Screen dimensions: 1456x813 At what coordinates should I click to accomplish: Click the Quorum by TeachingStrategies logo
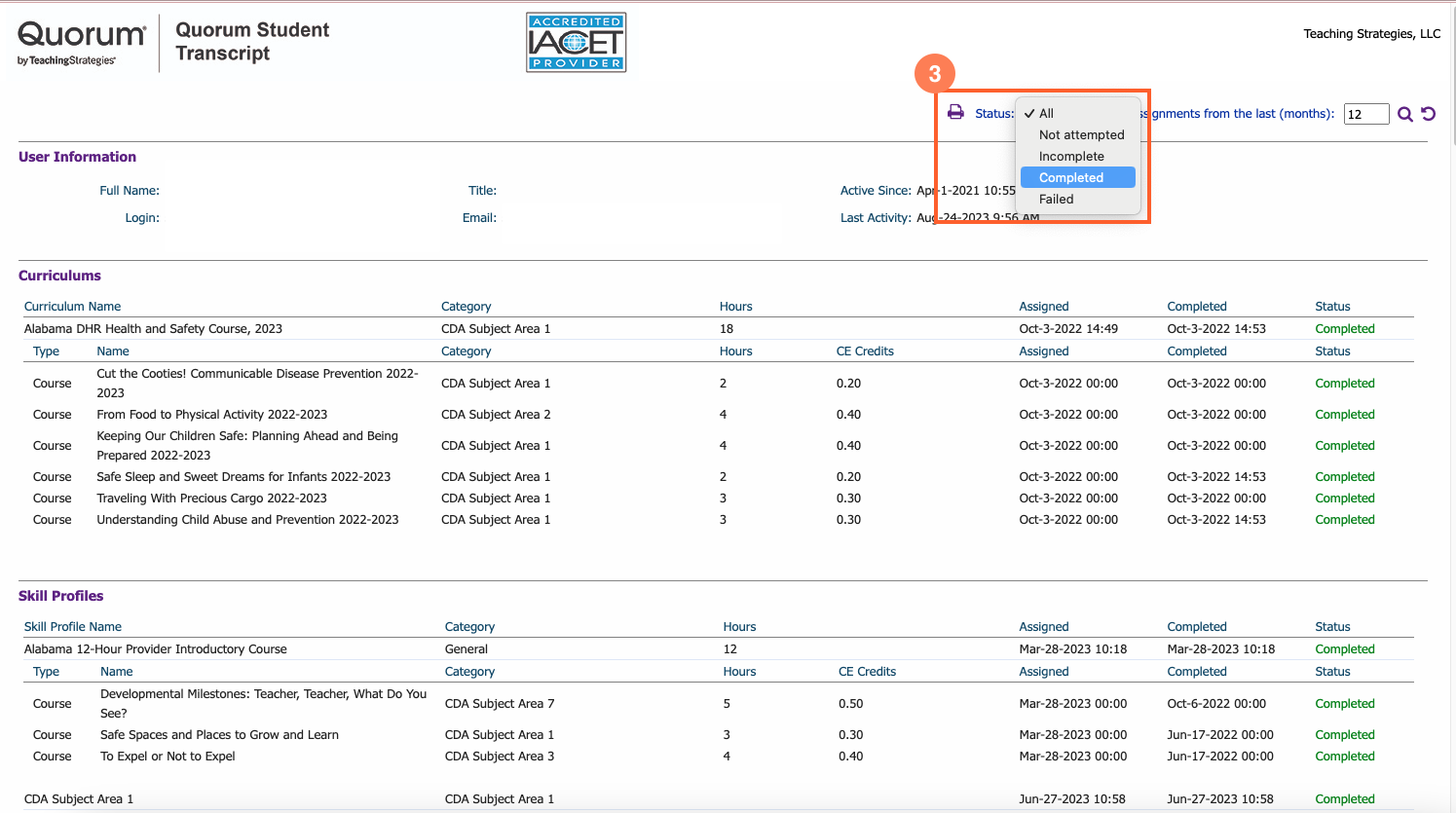click(82, 41)
